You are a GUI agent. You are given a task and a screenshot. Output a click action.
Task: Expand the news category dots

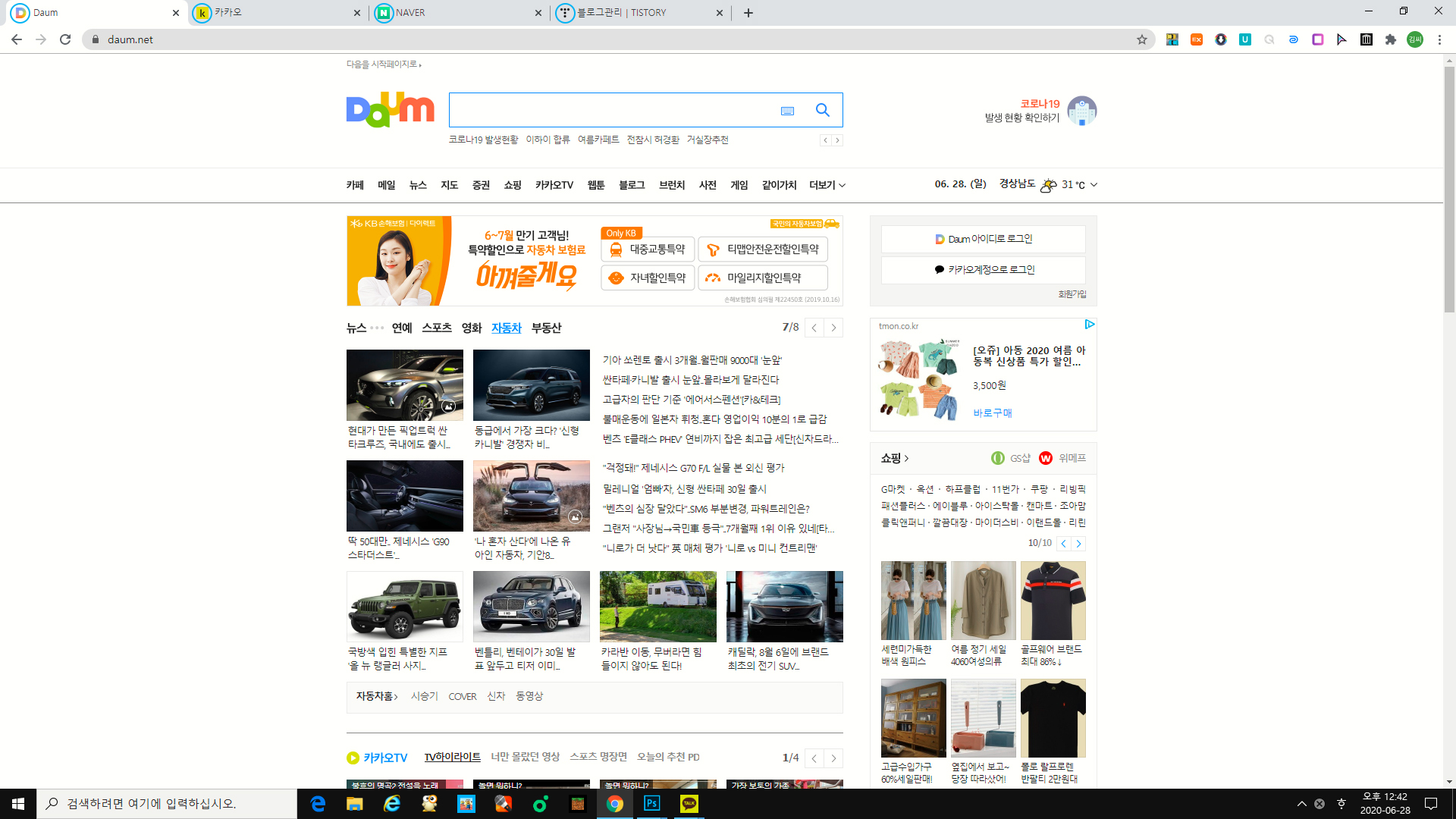(377, 328)
